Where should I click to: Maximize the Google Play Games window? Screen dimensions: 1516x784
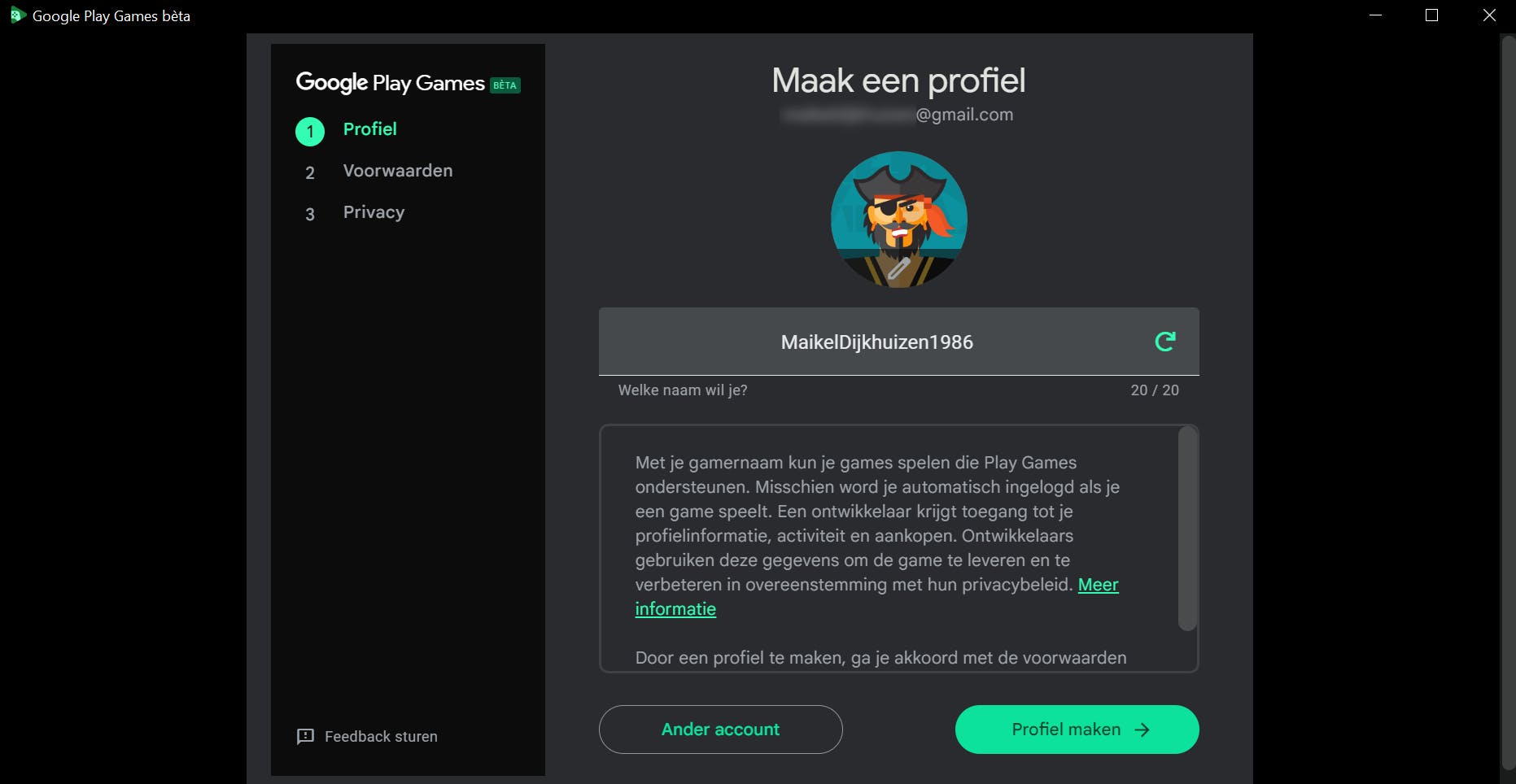(x=1432, y=15)
